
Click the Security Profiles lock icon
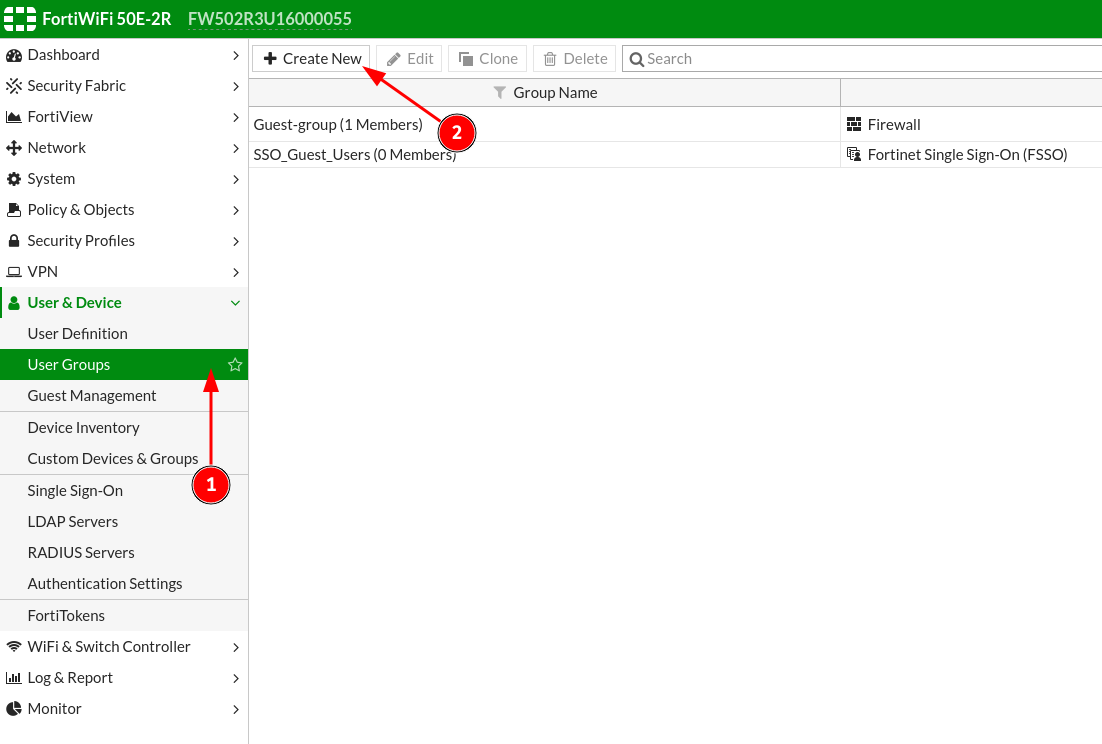pyautogui.click(x=14, y=241)
